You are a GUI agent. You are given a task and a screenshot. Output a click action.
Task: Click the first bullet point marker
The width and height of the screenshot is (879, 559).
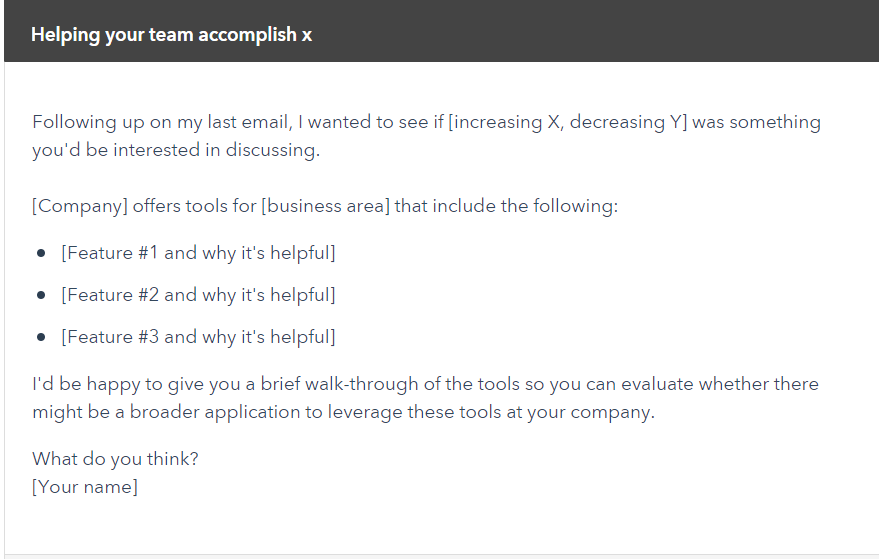point(41,253)
